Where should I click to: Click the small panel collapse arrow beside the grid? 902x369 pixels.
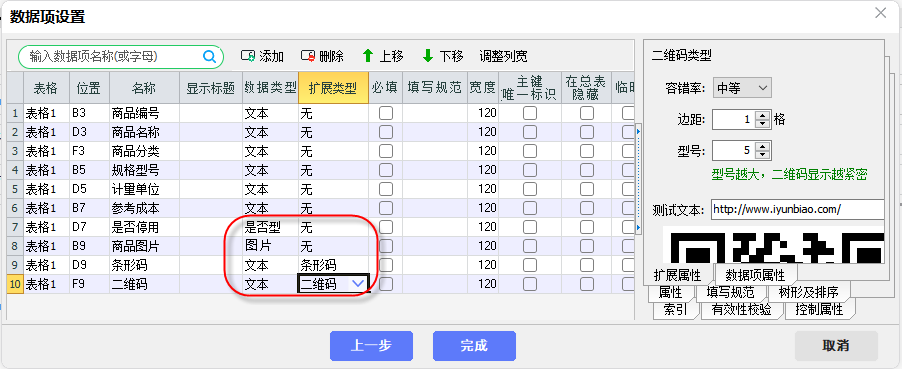(637, 132)
